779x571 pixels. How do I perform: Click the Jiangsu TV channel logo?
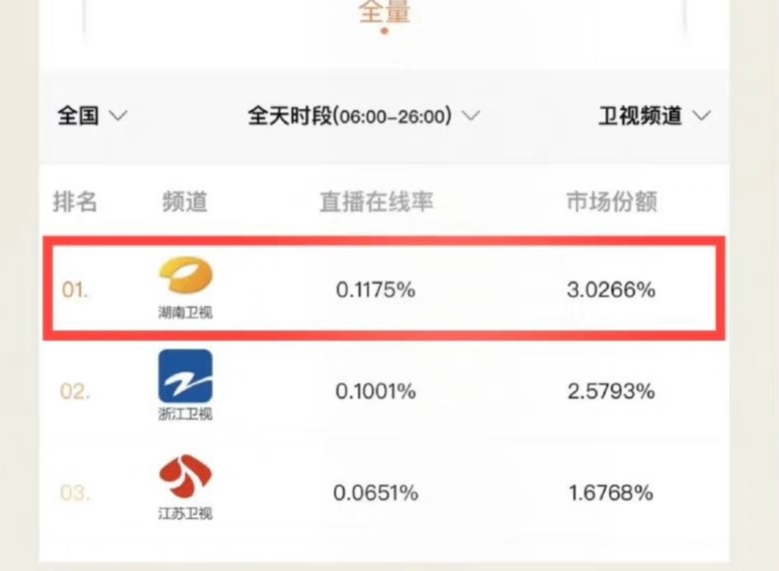(186, 478)
